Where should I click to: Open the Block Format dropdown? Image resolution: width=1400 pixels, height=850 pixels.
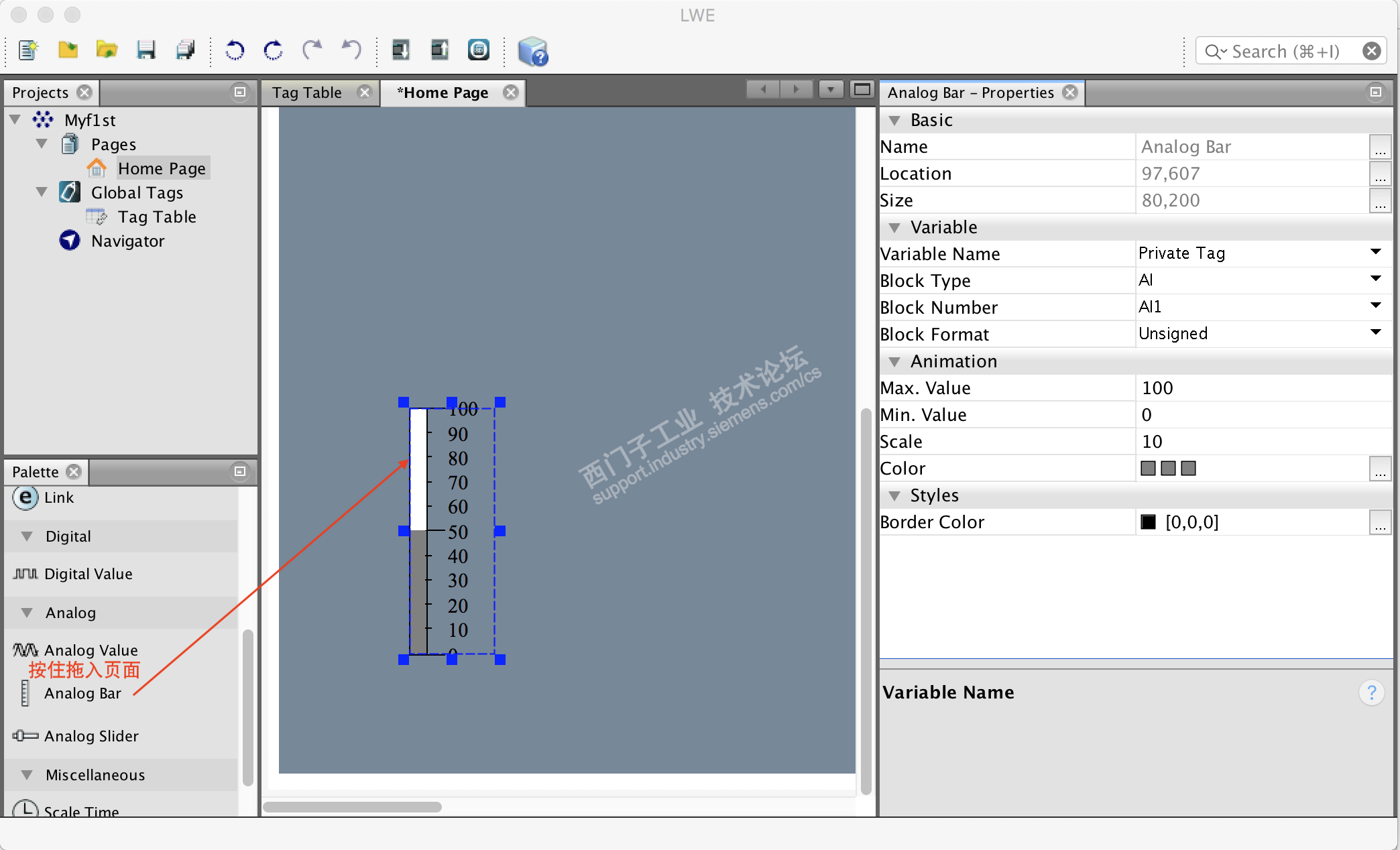1375,333
